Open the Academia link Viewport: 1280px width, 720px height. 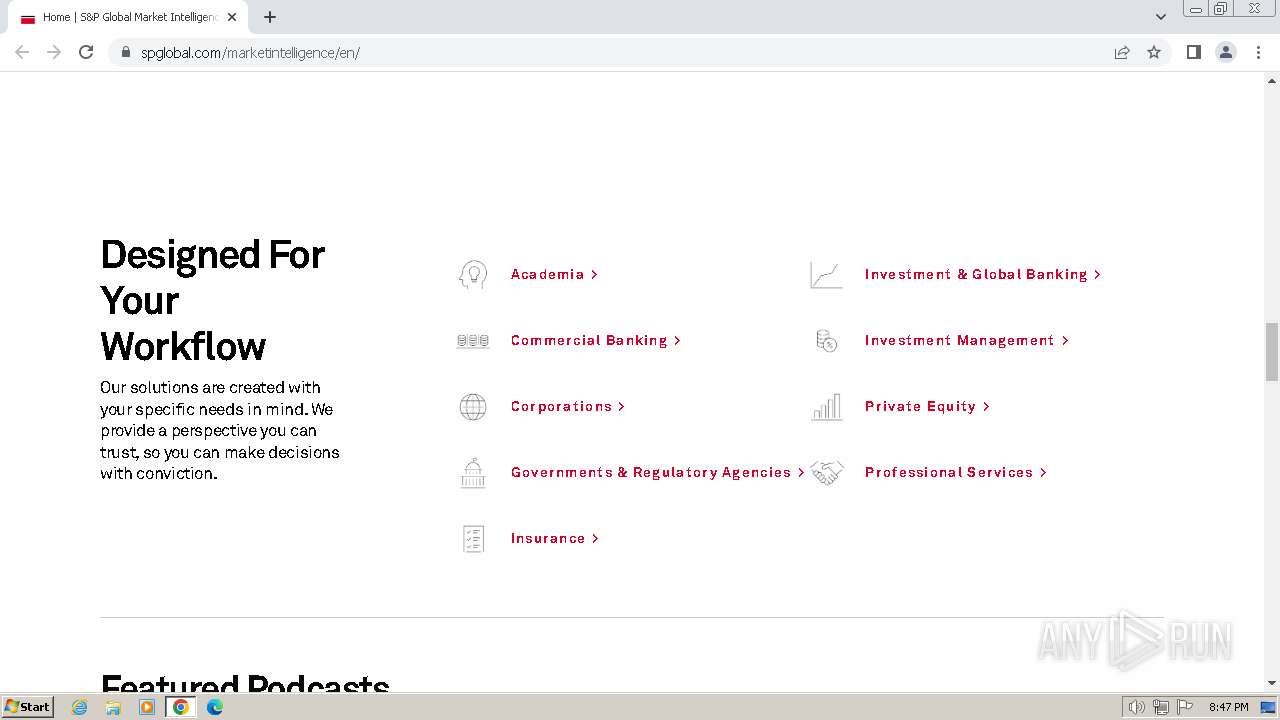click(554, 275)
